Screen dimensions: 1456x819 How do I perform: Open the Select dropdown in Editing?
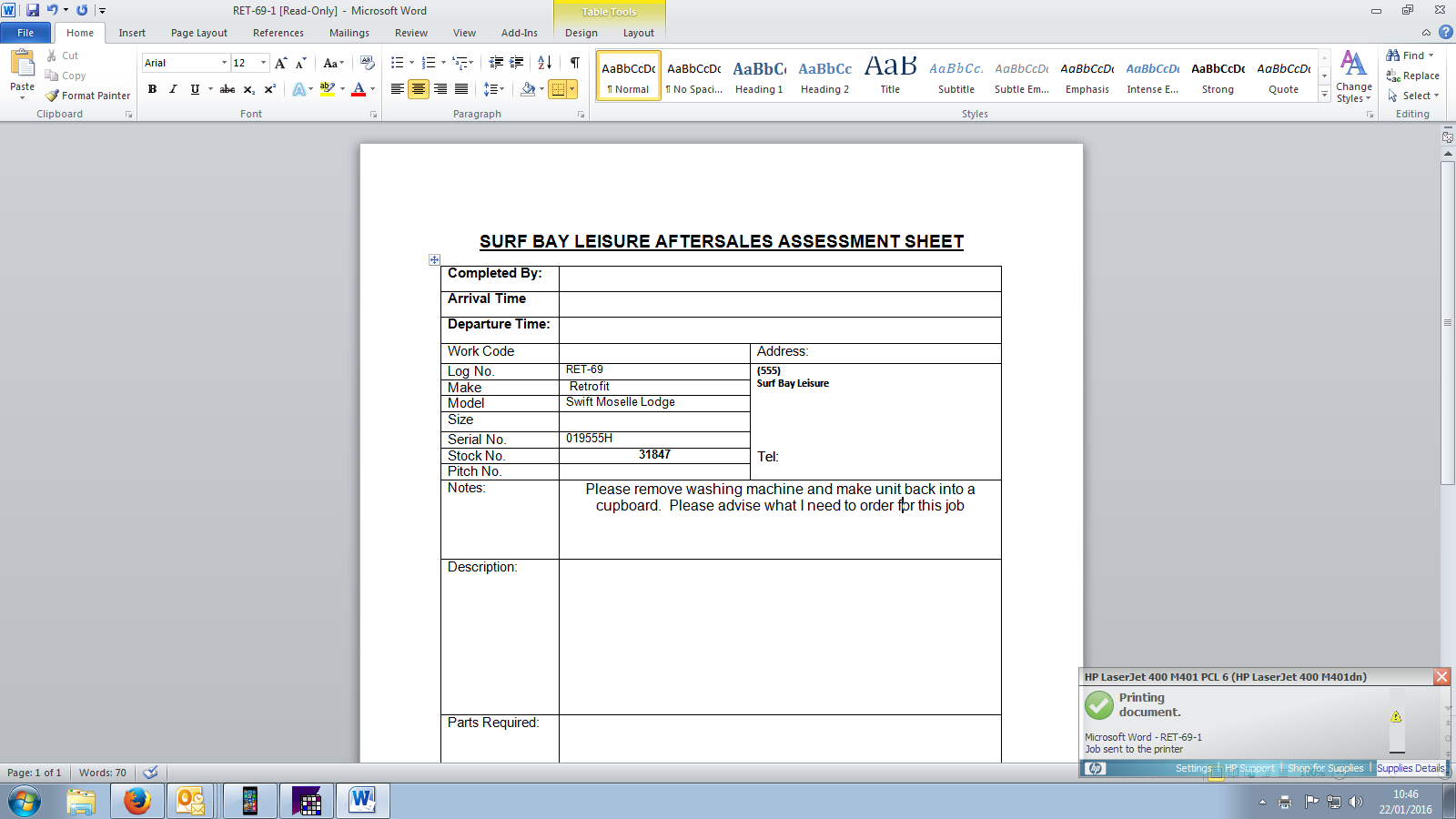(1413, 96)
